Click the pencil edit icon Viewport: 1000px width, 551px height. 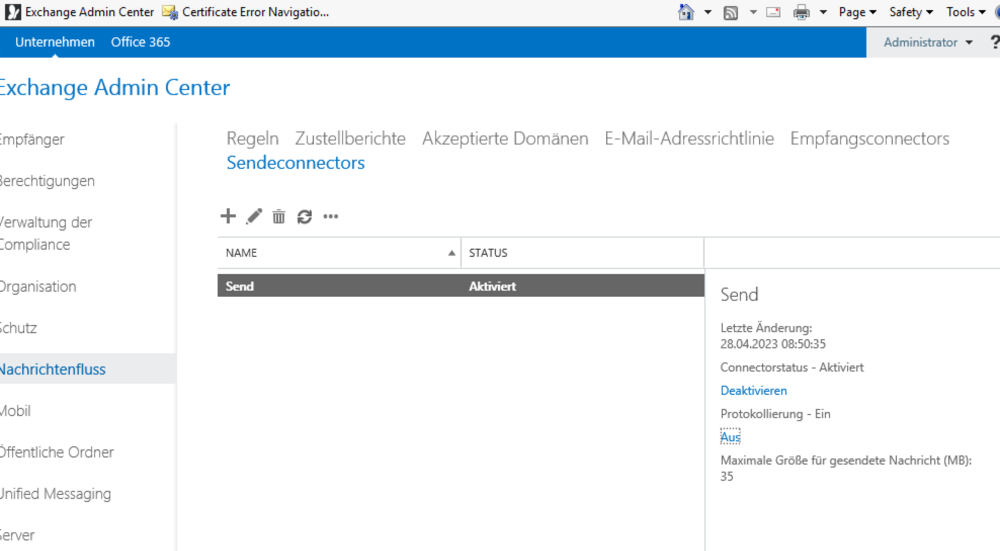[x=254, y=216]
